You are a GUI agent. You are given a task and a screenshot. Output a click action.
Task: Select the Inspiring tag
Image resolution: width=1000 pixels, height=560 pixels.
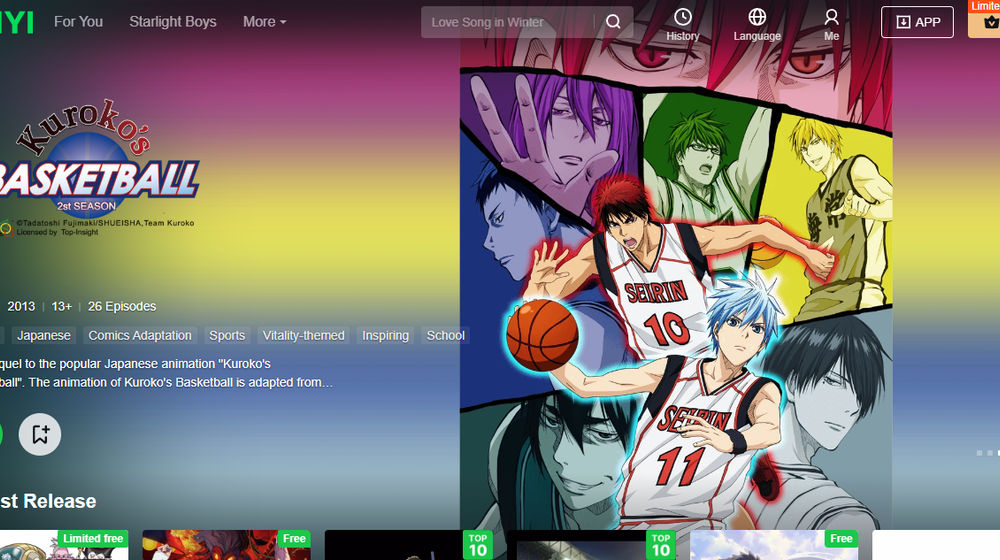click(x=385, y=335)
